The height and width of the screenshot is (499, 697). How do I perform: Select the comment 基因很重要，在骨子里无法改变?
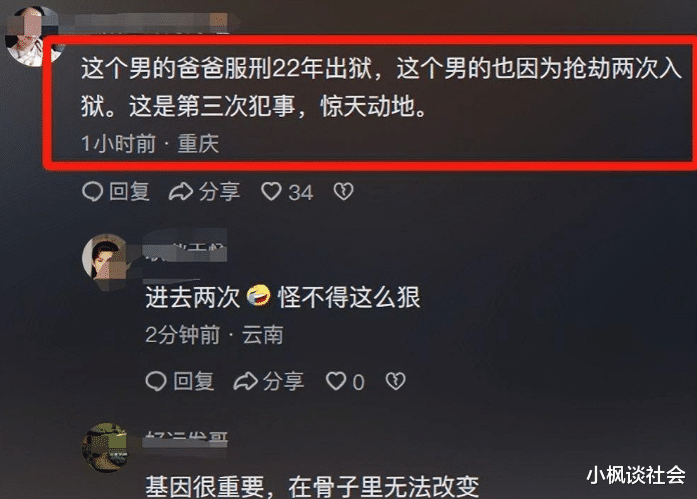coord(312,487)
